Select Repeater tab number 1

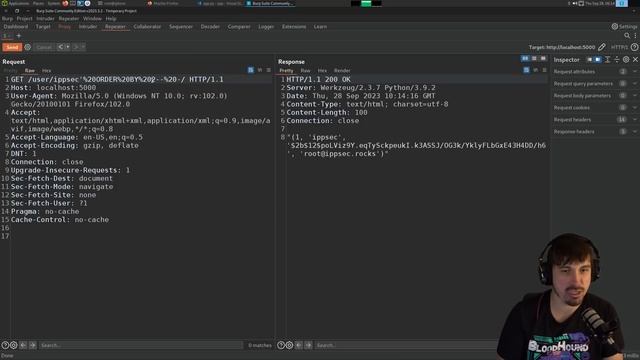click(6, 36)
